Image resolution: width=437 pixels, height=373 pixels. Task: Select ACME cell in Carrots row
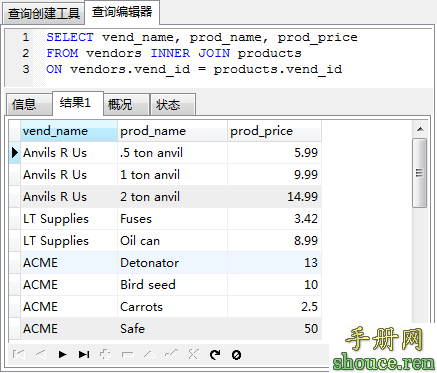(x=69, y=307)
